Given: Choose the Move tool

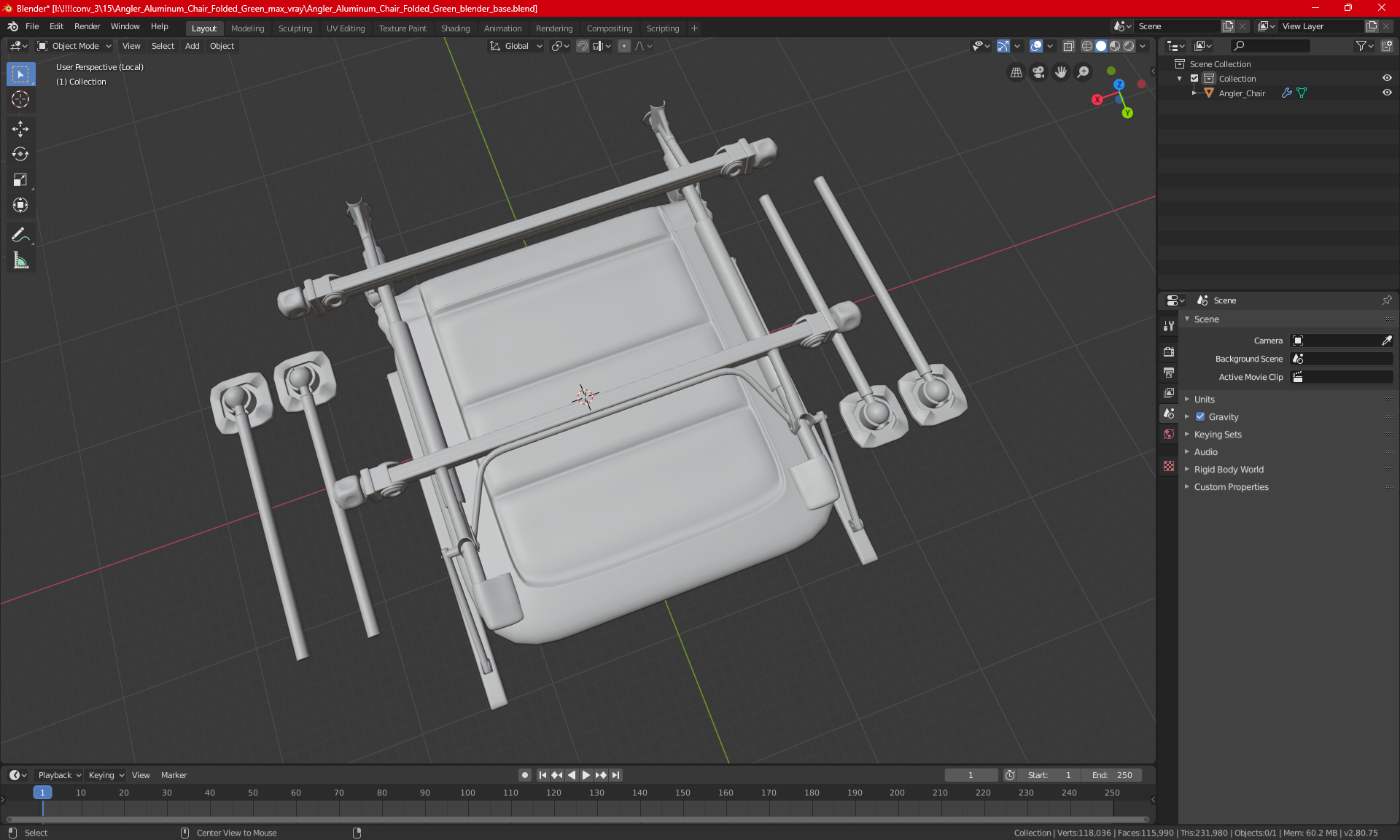Looking at the screenshot, I should coord(20,129).
